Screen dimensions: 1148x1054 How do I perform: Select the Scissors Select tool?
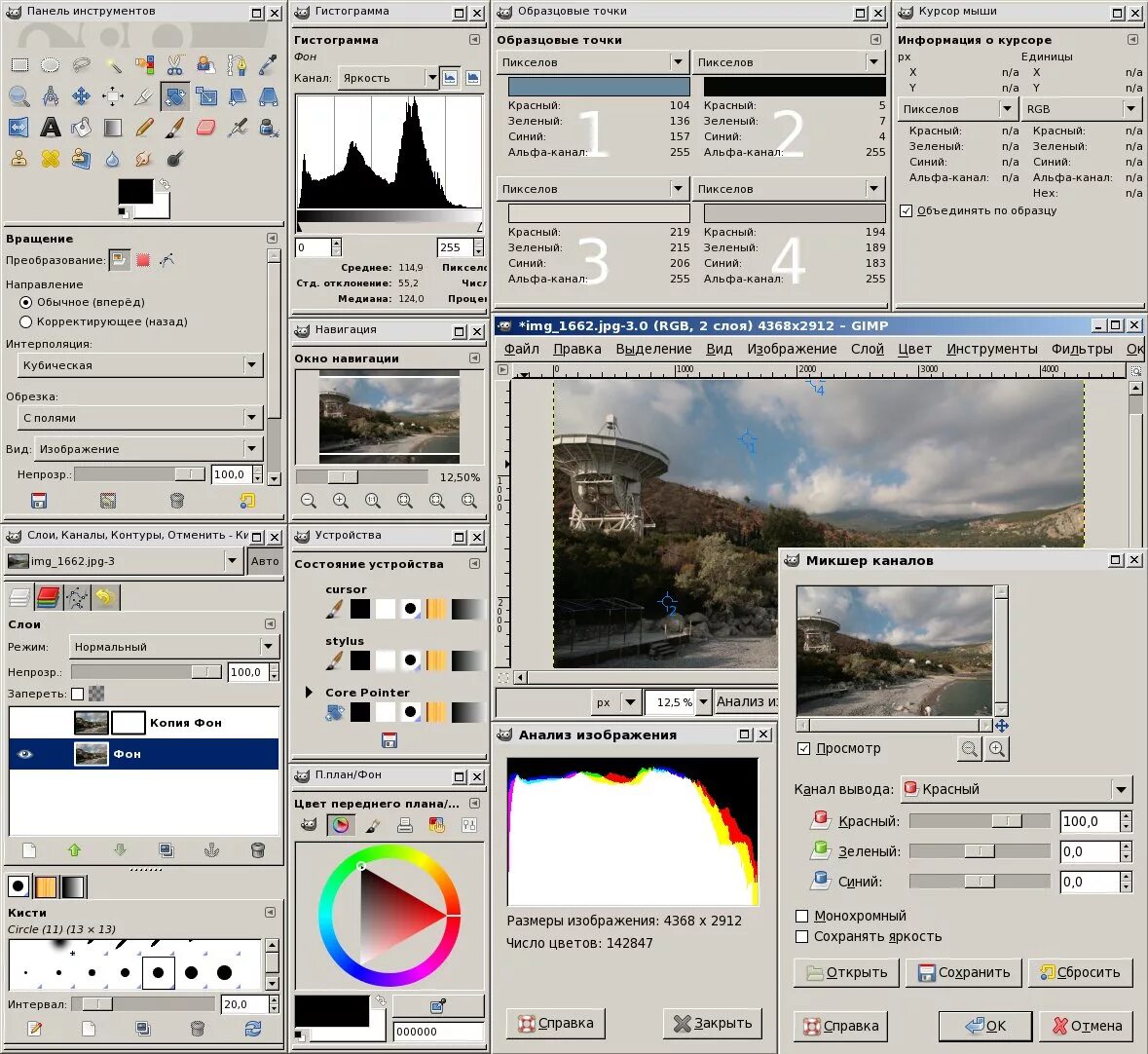coord(175,65)
